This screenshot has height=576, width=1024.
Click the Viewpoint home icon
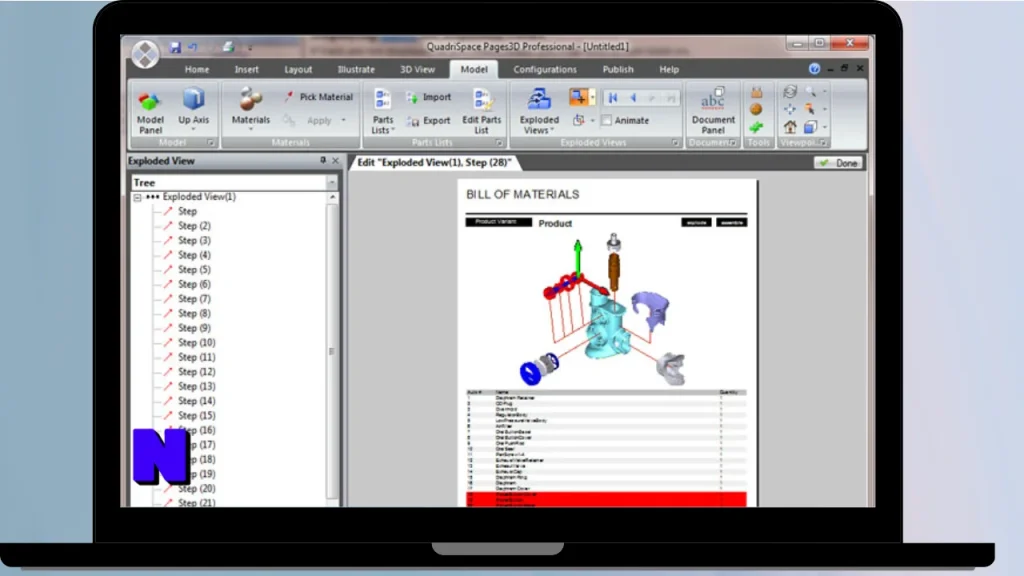coord(790,127)
